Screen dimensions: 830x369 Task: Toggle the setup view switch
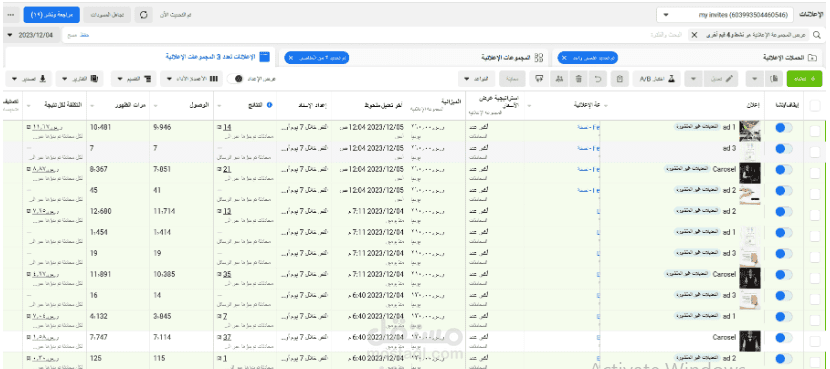tap(235, 79)
